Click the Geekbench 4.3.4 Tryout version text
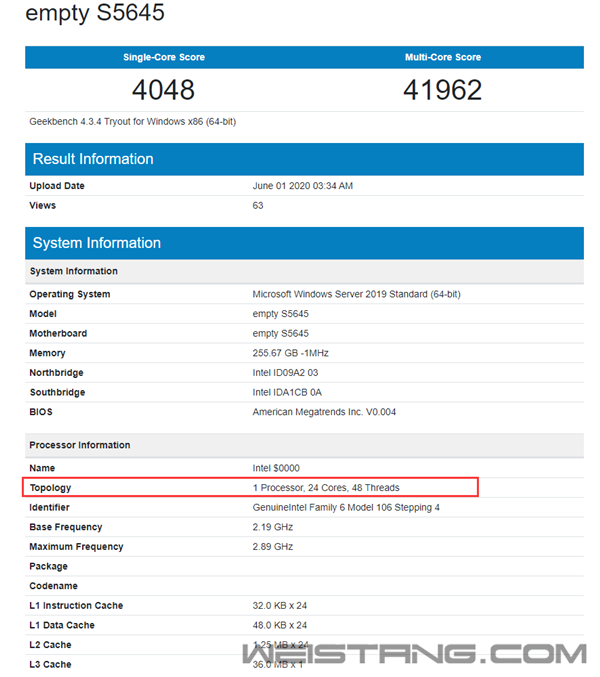This screenshot has height=677, width=600. (x=133, y=122)
